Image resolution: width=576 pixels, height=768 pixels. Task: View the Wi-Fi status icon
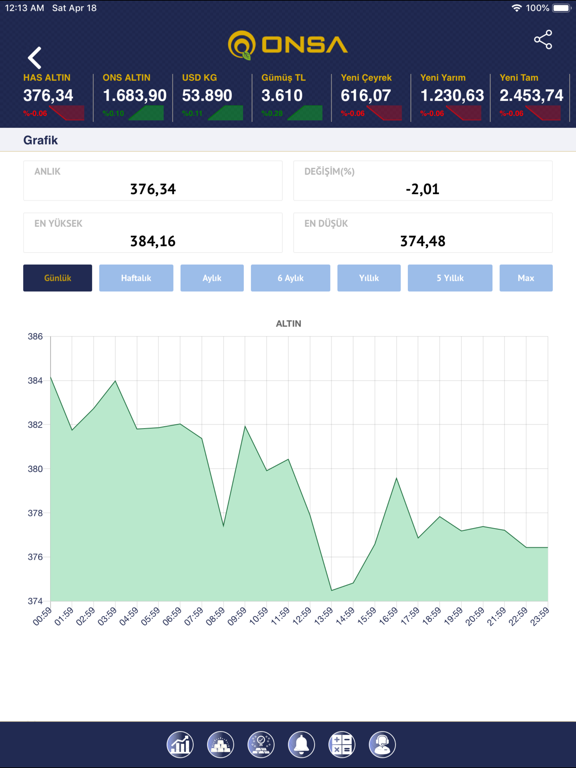tap(516, 8)
